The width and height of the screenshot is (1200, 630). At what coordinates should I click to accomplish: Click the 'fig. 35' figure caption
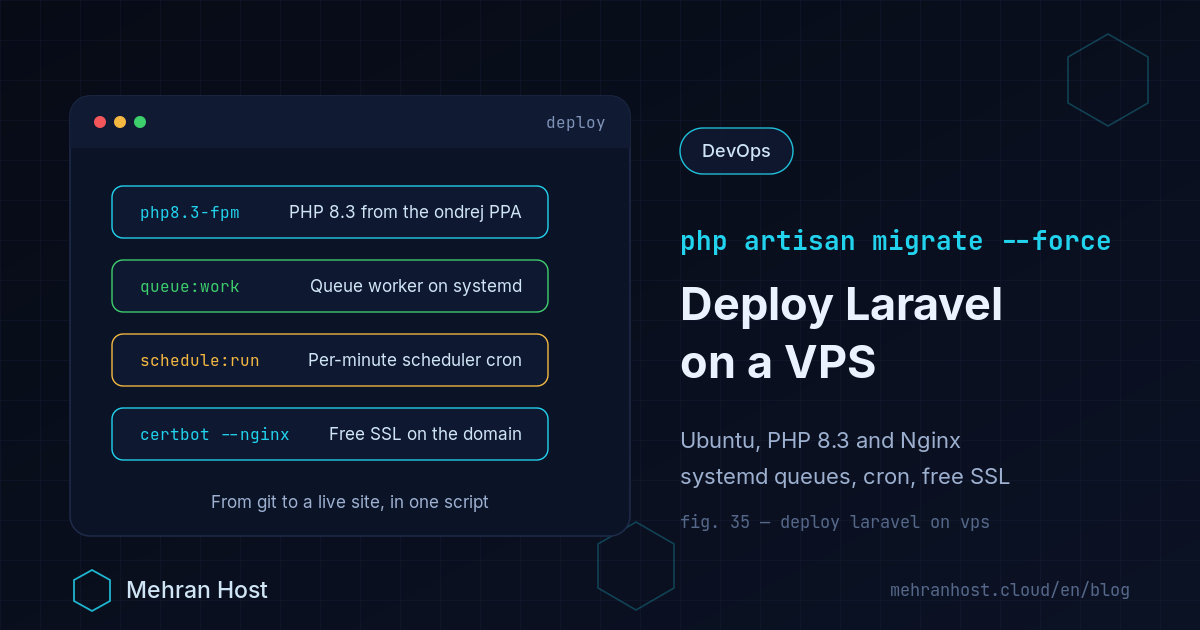pyautogui.click(x=835, y=522)
